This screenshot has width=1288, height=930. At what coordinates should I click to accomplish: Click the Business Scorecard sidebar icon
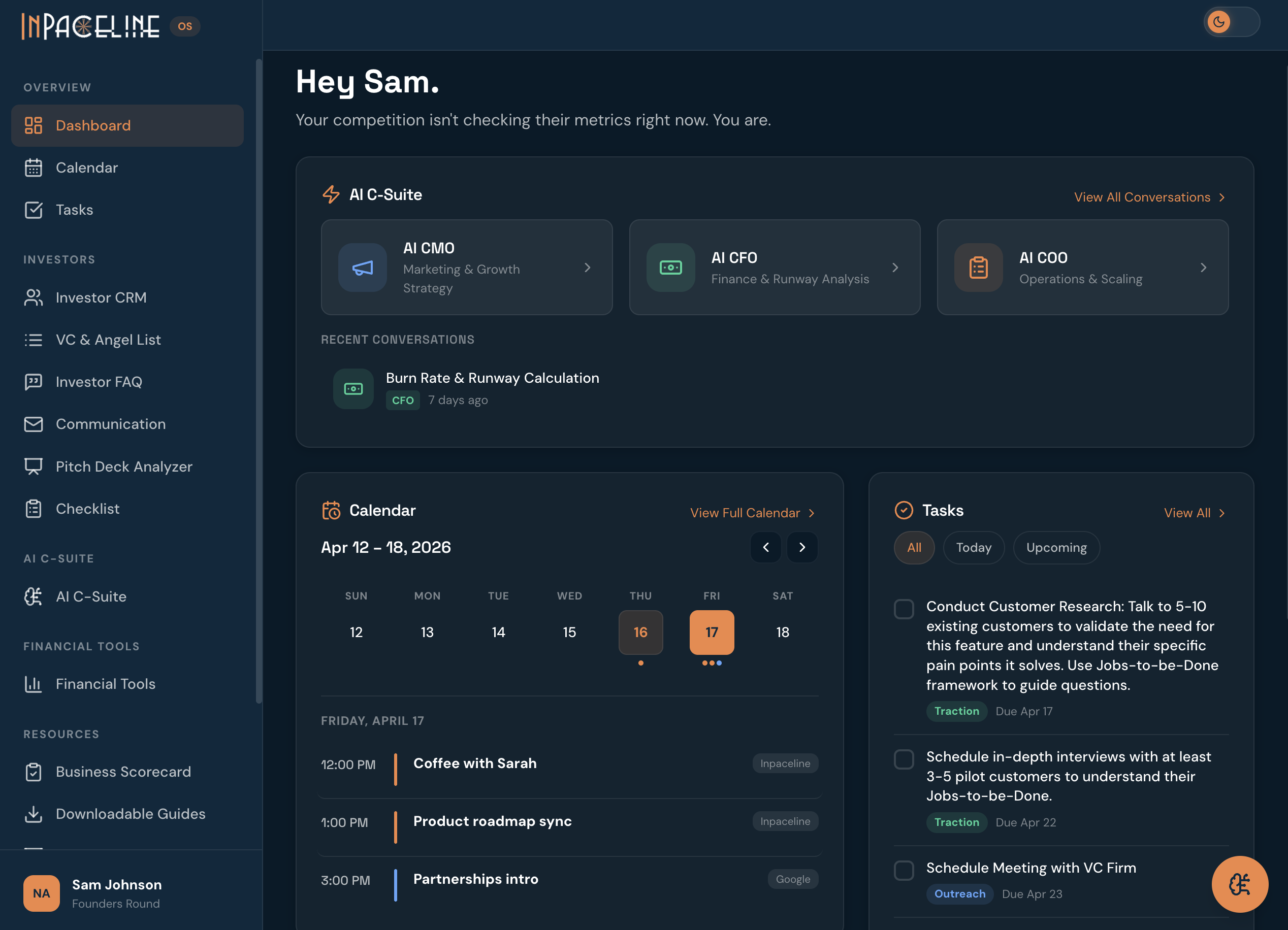pyautogui.click(x=34, y=772)
